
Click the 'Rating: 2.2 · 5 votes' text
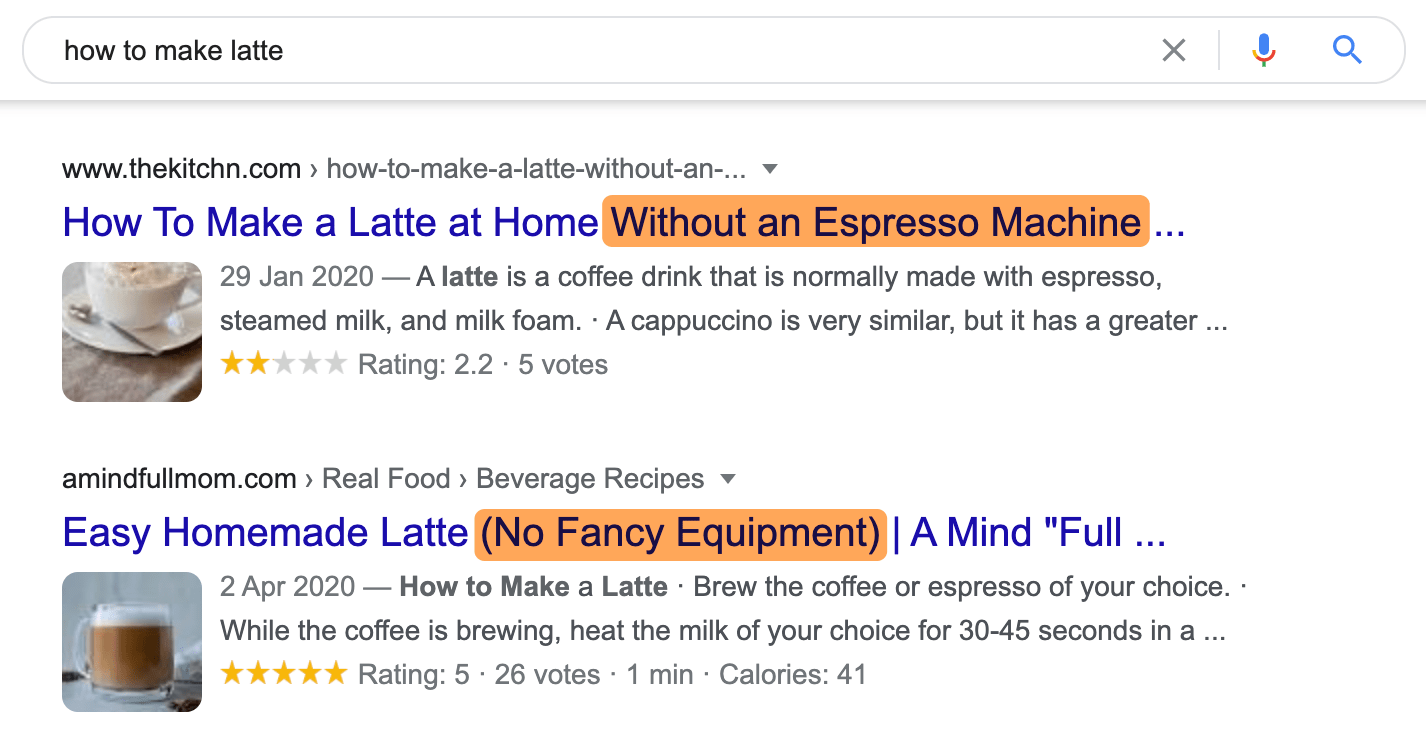pos(483,364)
